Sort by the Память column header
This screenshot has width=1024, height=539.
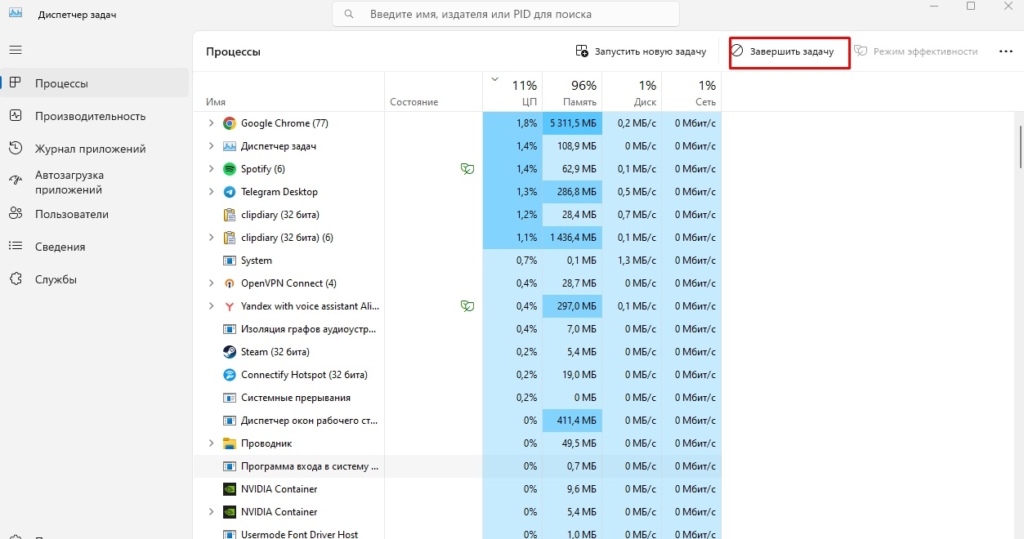pyautogui.click(x=572, y=92)
